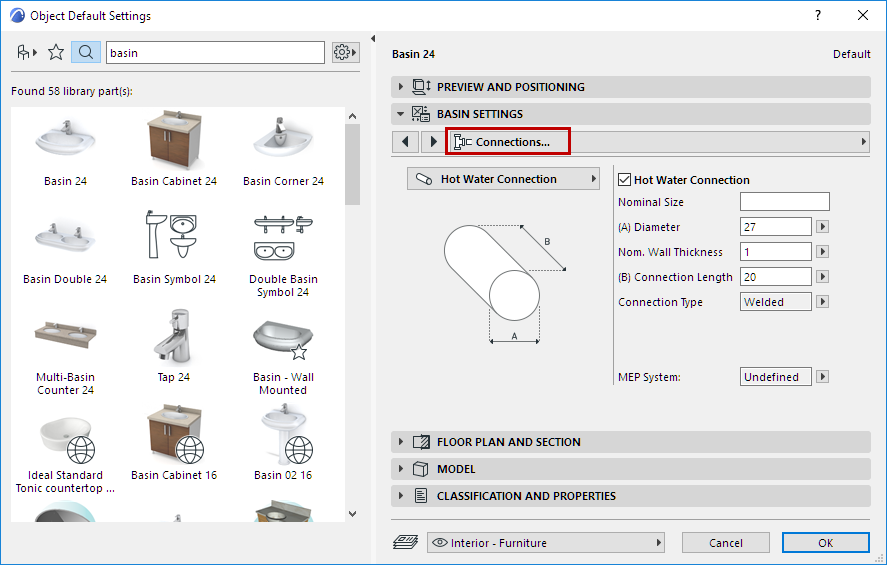The image size is (887, 565).
Task: Open the Diameter value arrow
Action: click(823, 226)
